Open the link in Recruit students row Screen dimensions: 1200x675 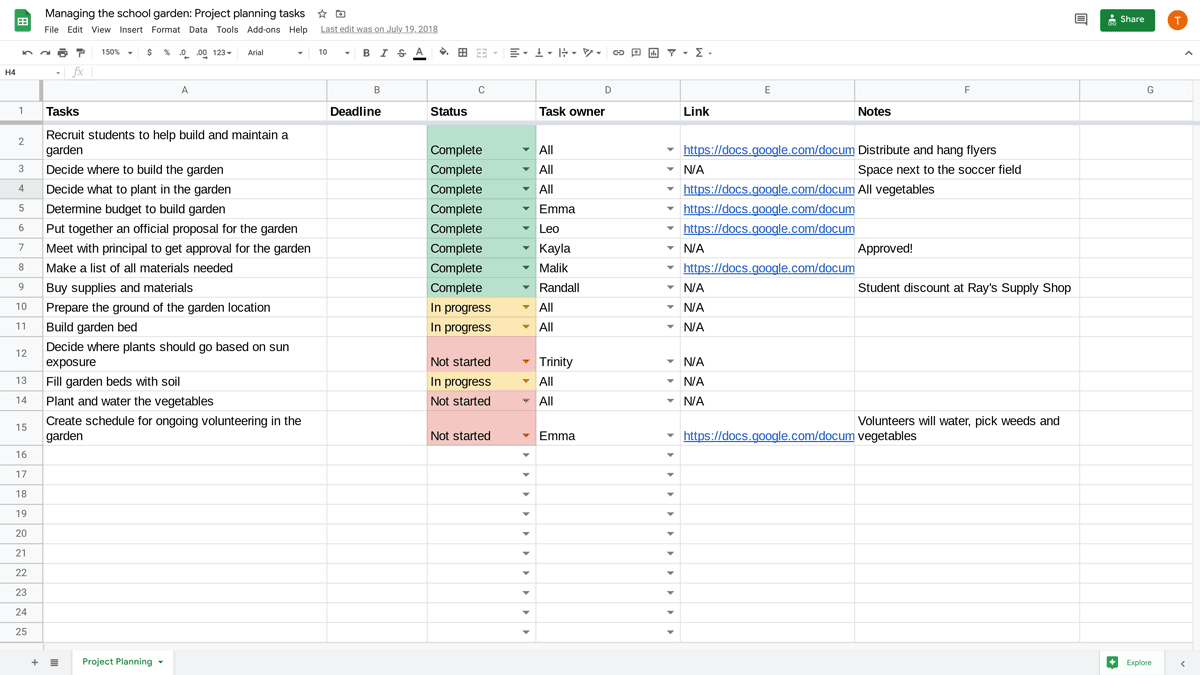768,150
